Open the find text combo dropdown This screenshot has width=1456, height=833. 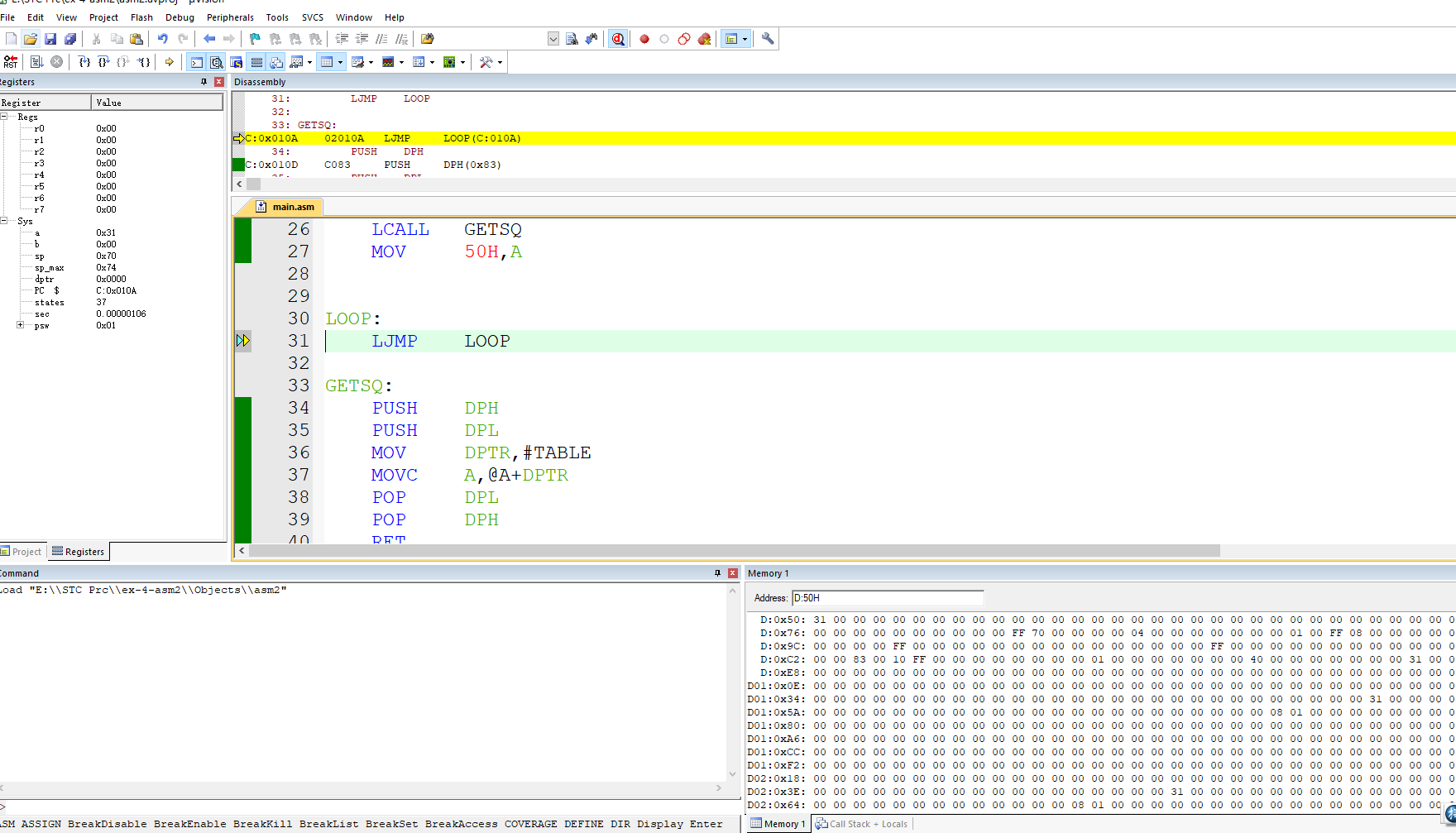click(x=553, y=39)
